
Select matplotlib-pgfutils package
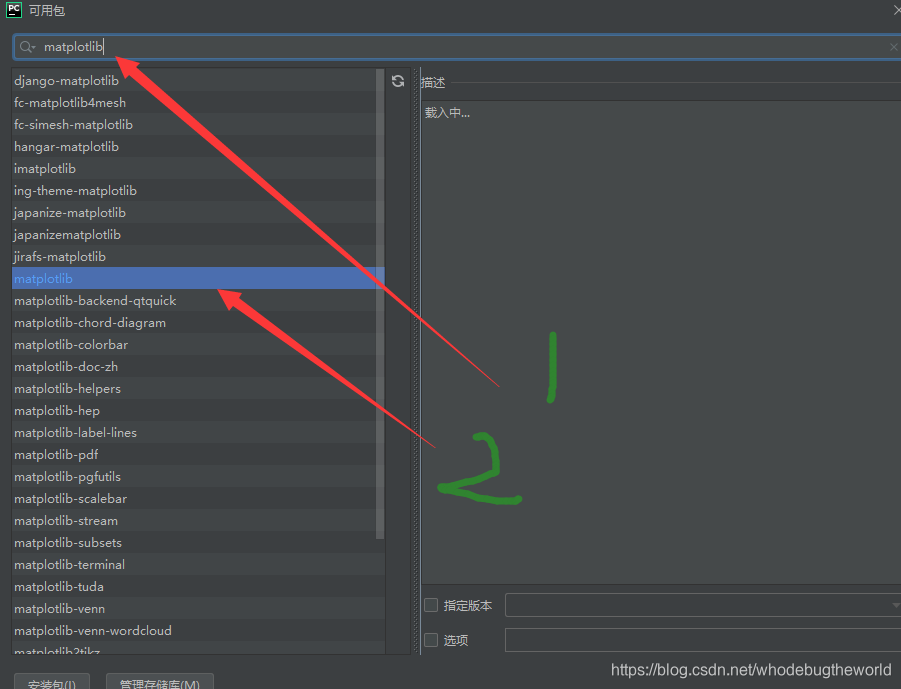point(198,476)
